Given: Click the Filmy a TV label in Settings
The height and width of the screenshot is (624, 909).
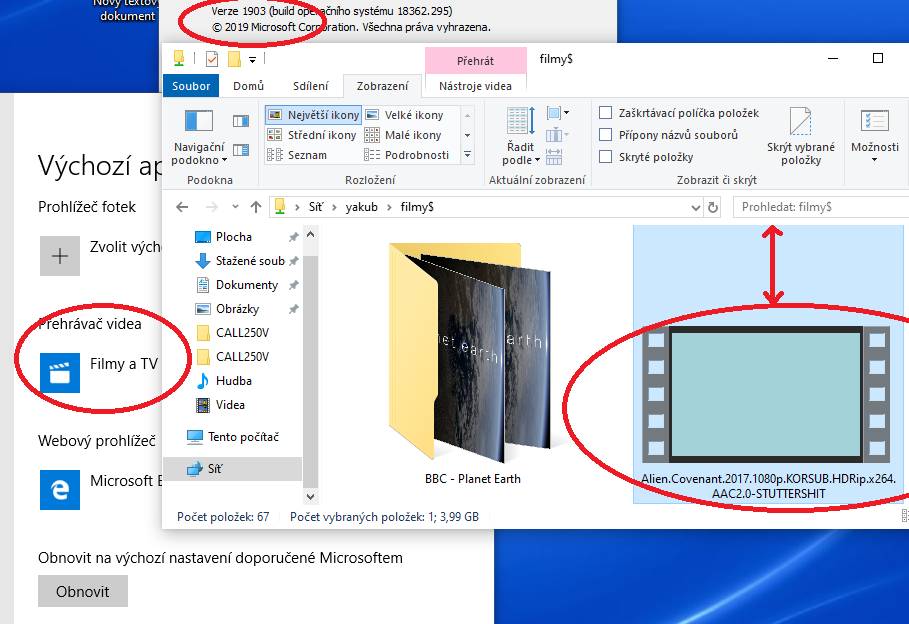Looking at the screenshot, I should (x=124, y=364).
